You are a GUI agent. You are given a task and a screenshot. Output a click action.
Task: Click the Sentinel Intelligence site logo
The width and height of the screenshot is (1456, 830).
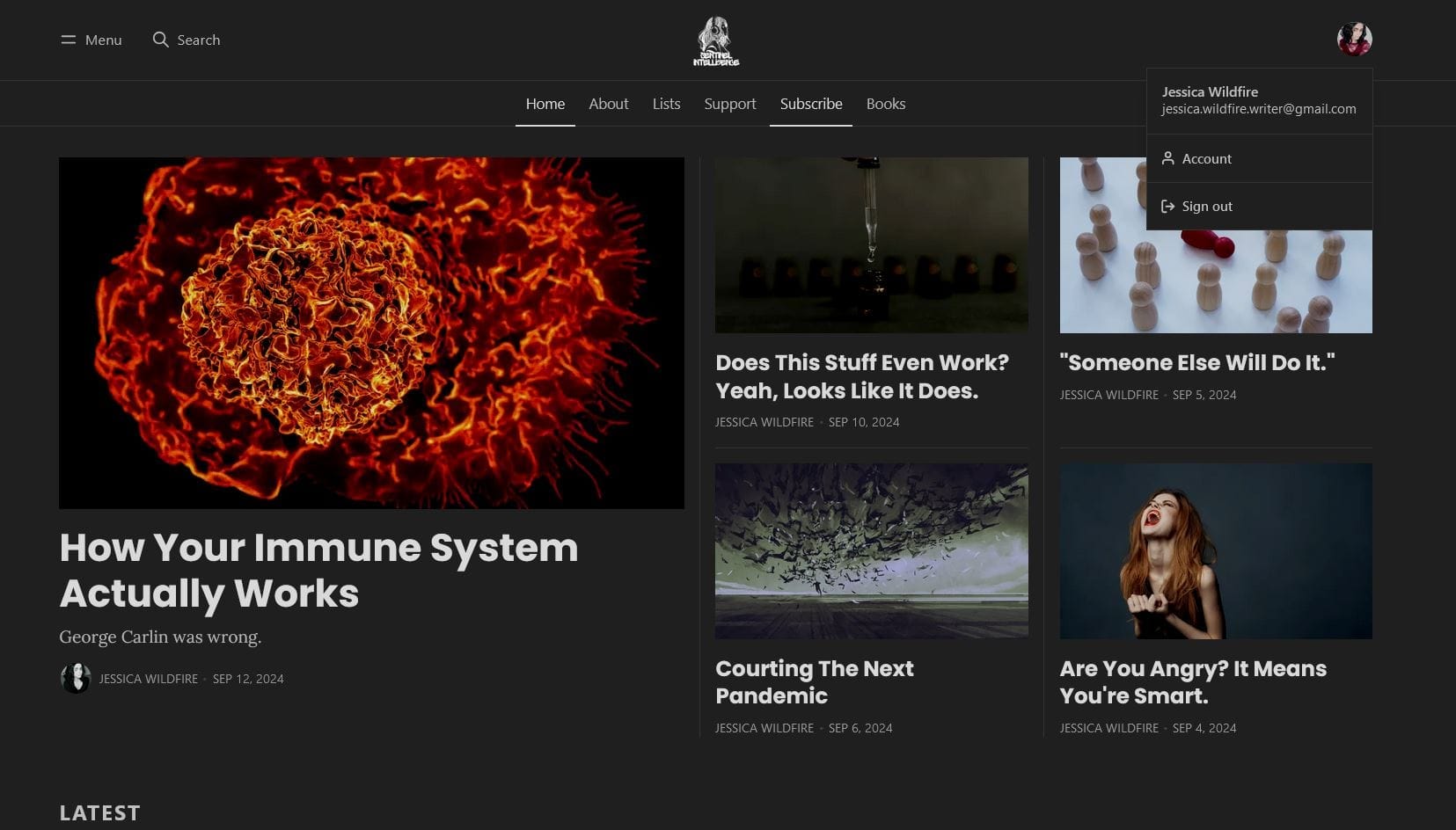pos(716,41)
